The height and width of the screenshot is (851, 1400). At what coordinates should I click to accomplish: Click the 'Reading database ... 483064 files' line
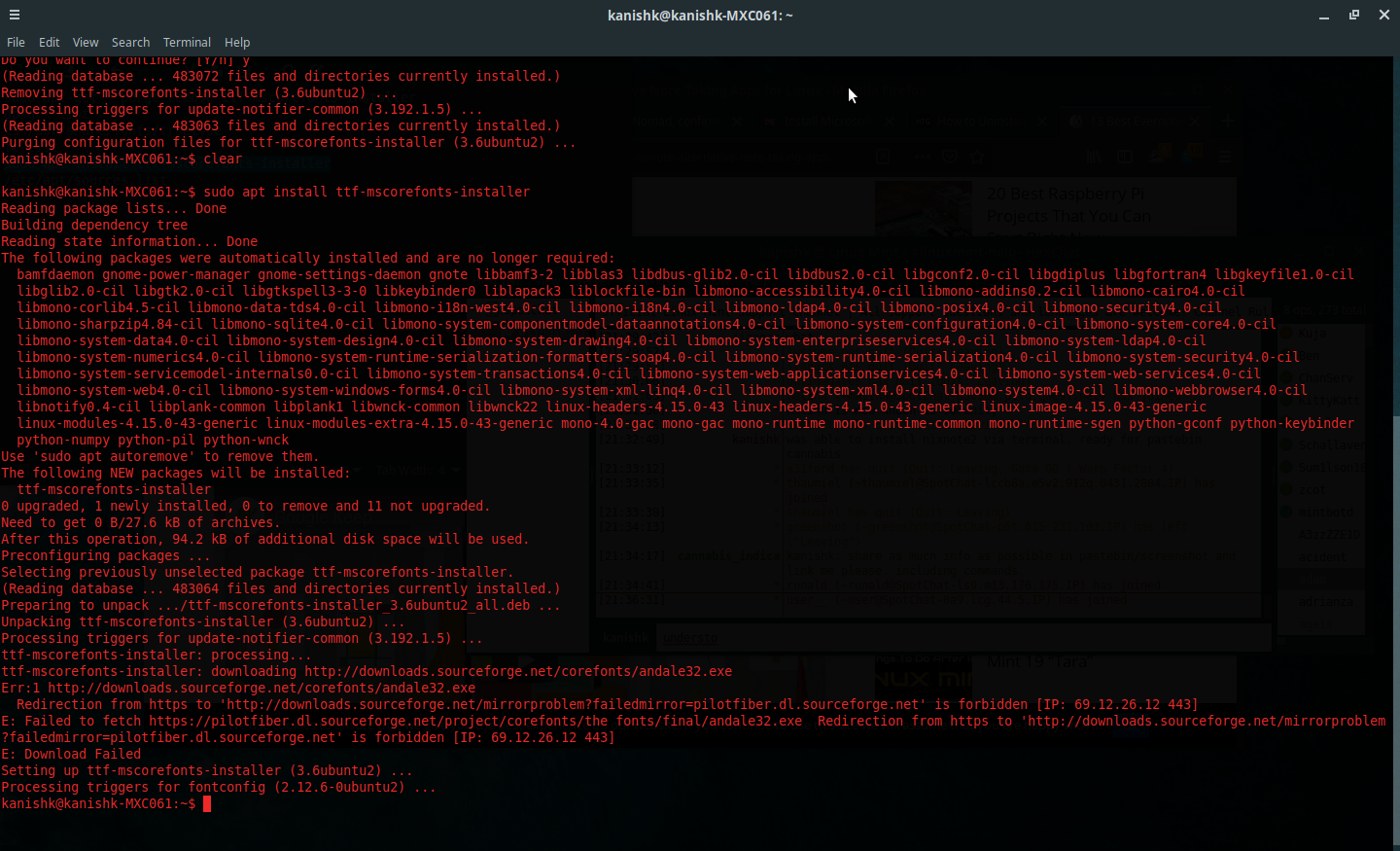281,589
